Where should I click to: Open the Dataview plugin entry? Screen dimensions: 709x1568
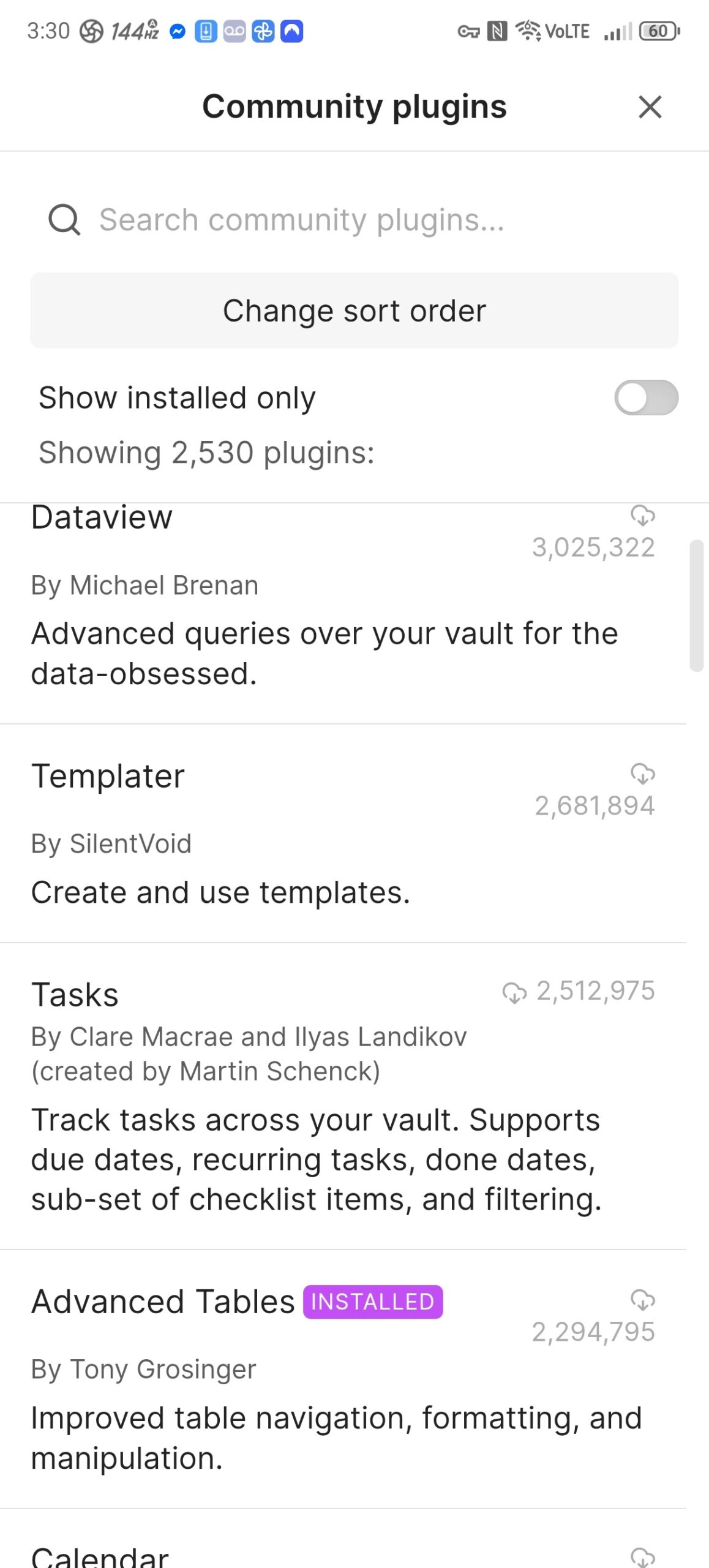click(102, 518)
